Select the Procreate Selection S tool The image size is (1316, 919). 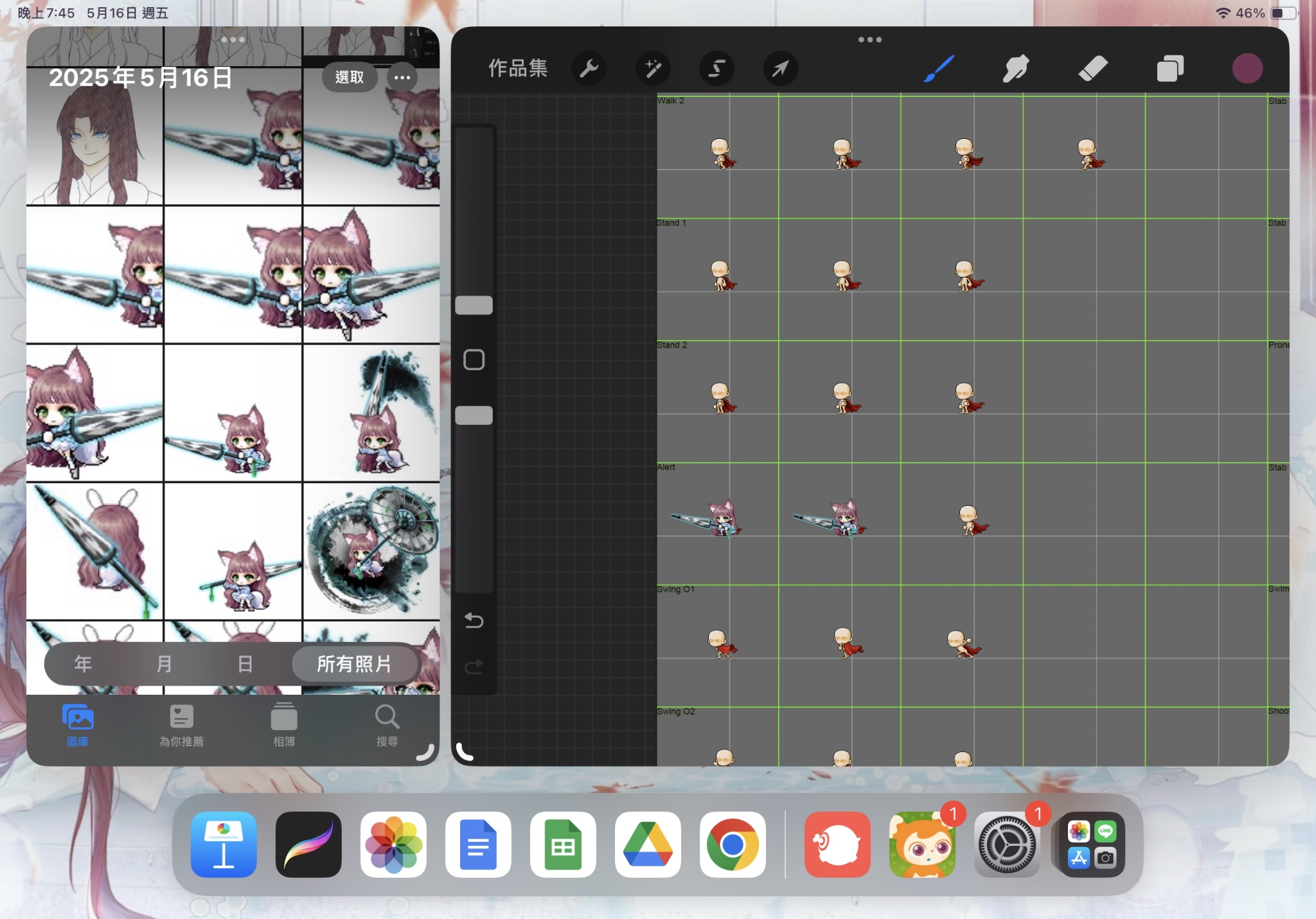(716, 68)
